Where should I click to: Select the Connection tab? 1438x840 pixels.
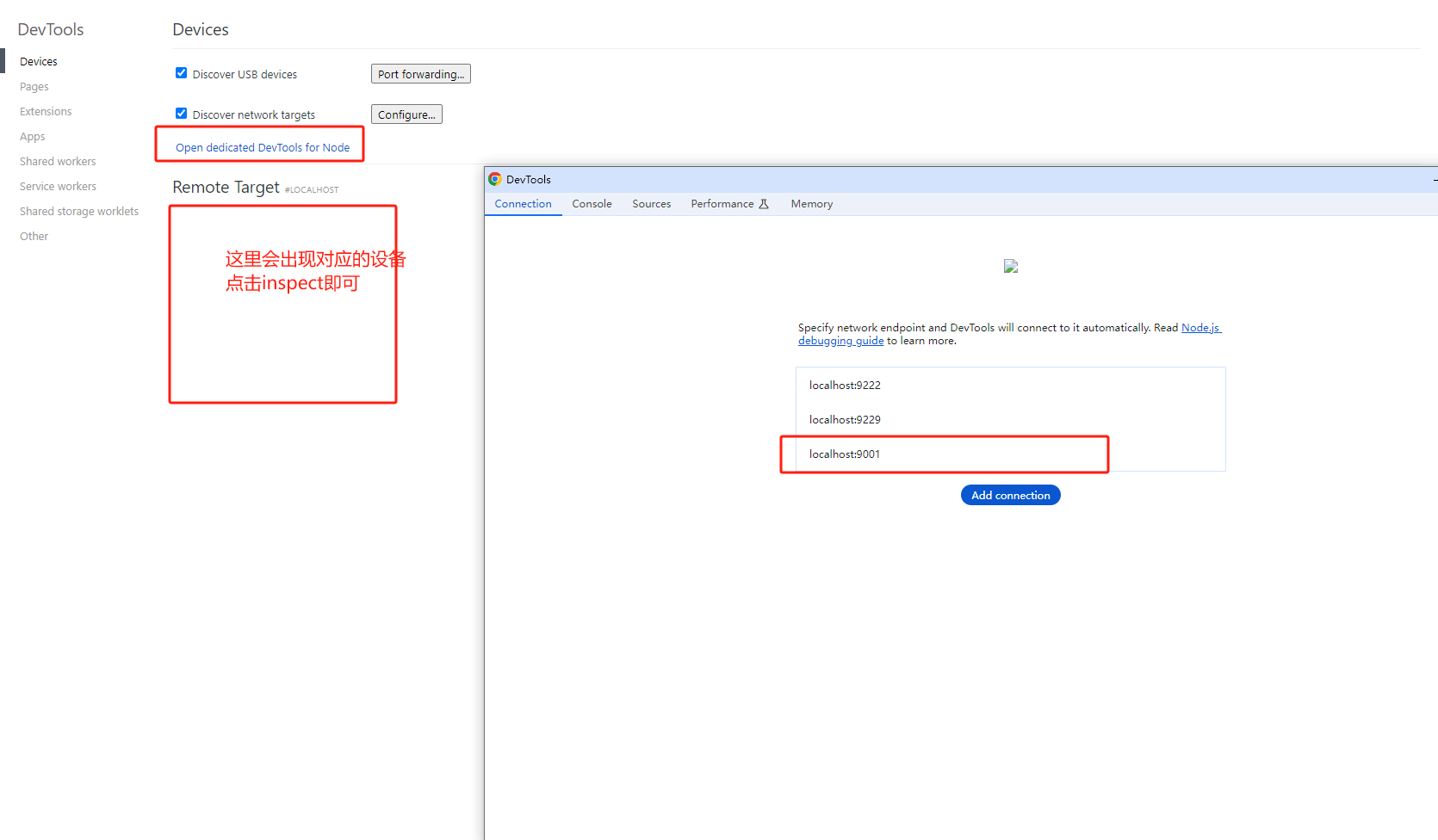523,204
